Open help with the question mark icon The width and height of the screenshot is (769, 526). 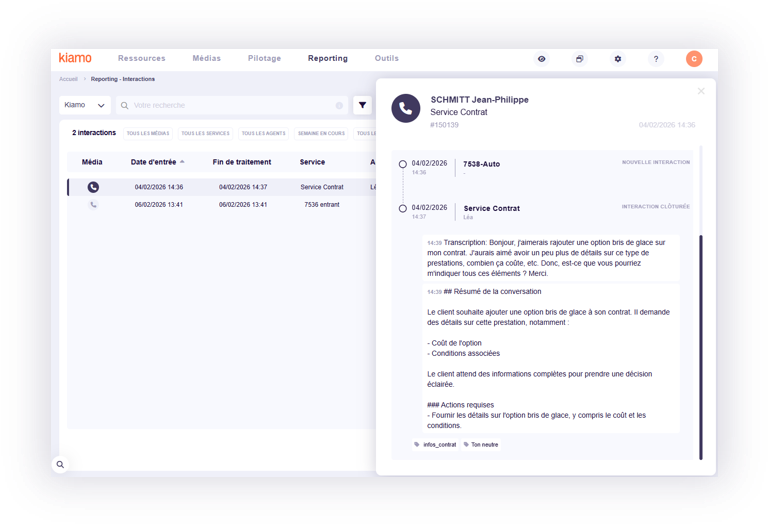click(656, 59)
